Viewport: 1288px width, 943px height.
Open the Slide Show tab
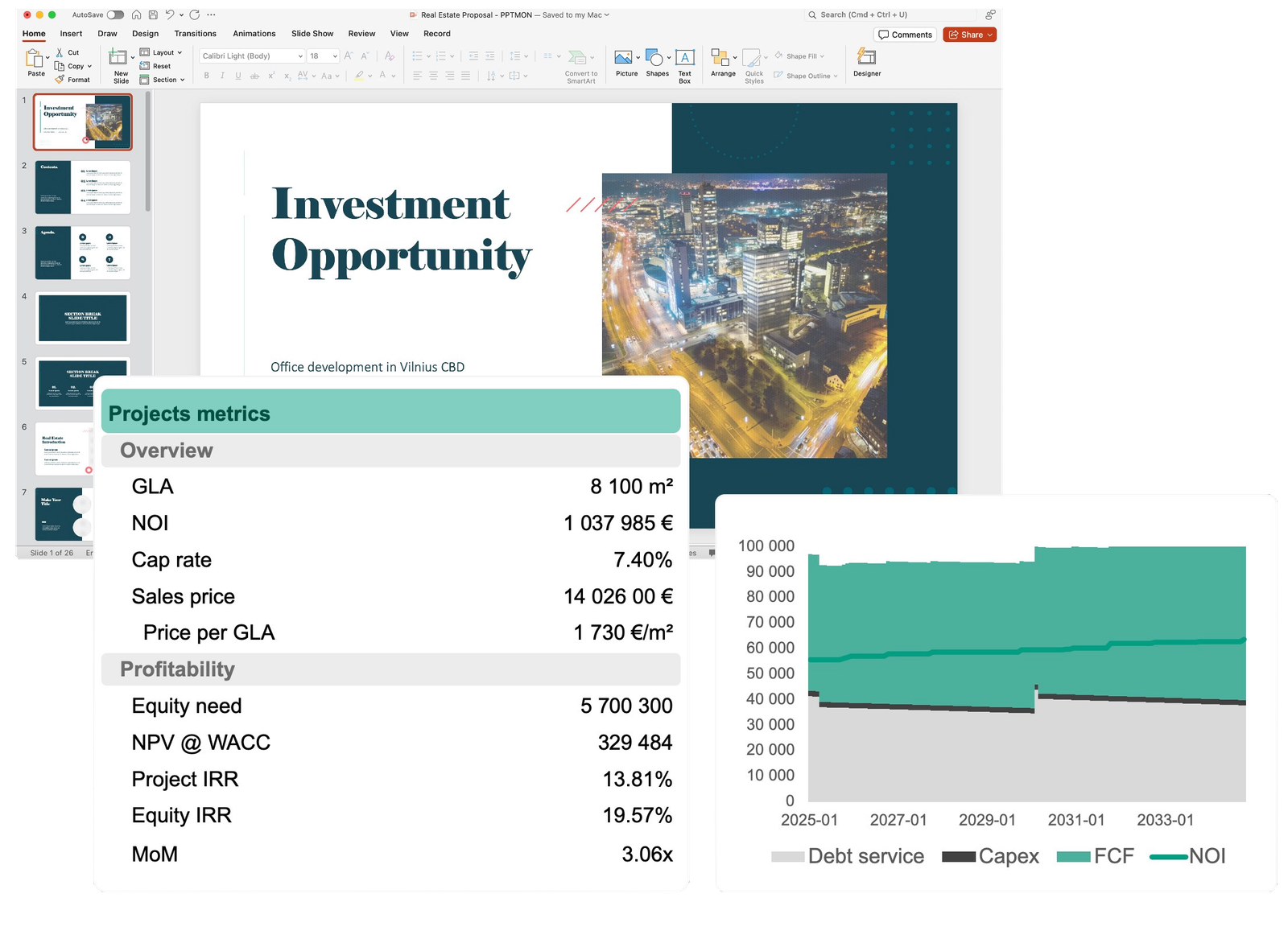point(312,34)
